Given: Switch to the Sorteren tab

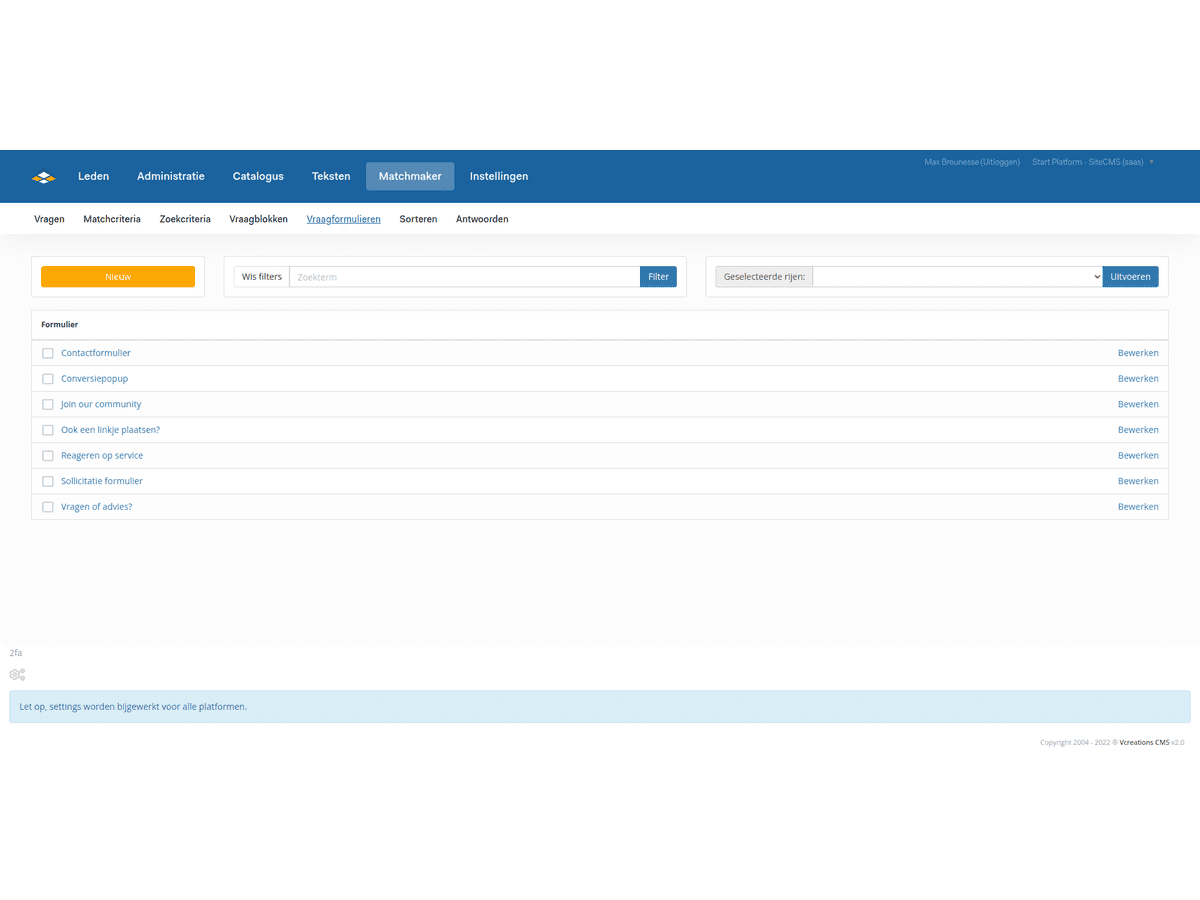Looking at the screenshot, I should tap(418, 219).
